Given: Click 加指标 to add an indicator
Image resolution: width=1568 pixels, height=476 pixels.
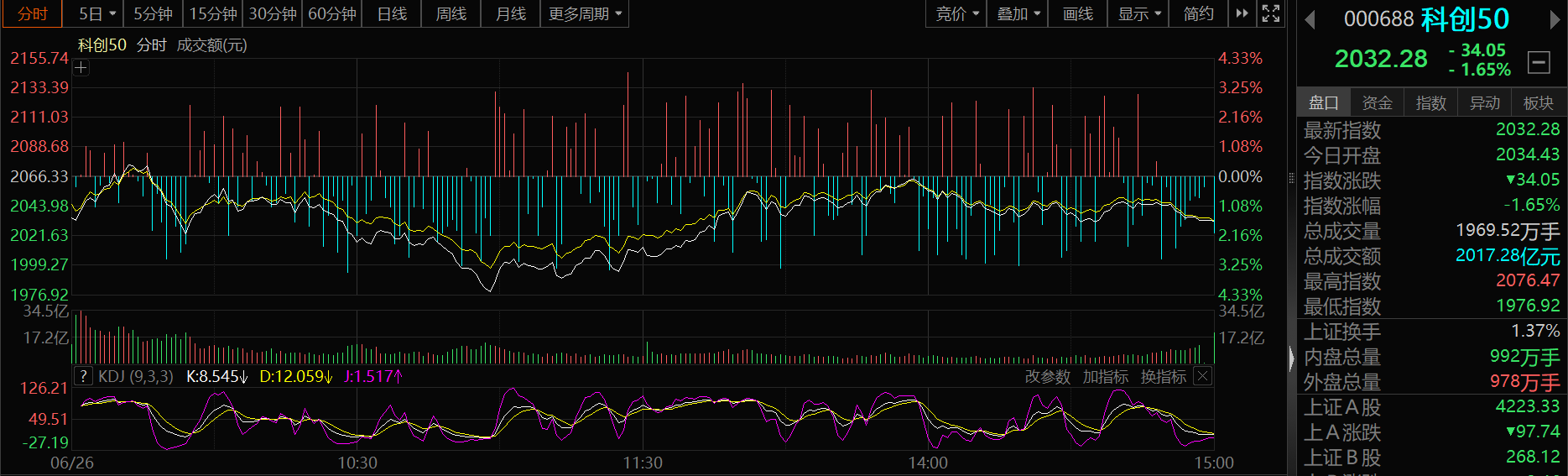Looking at the screenshot, I should 1106,377.
